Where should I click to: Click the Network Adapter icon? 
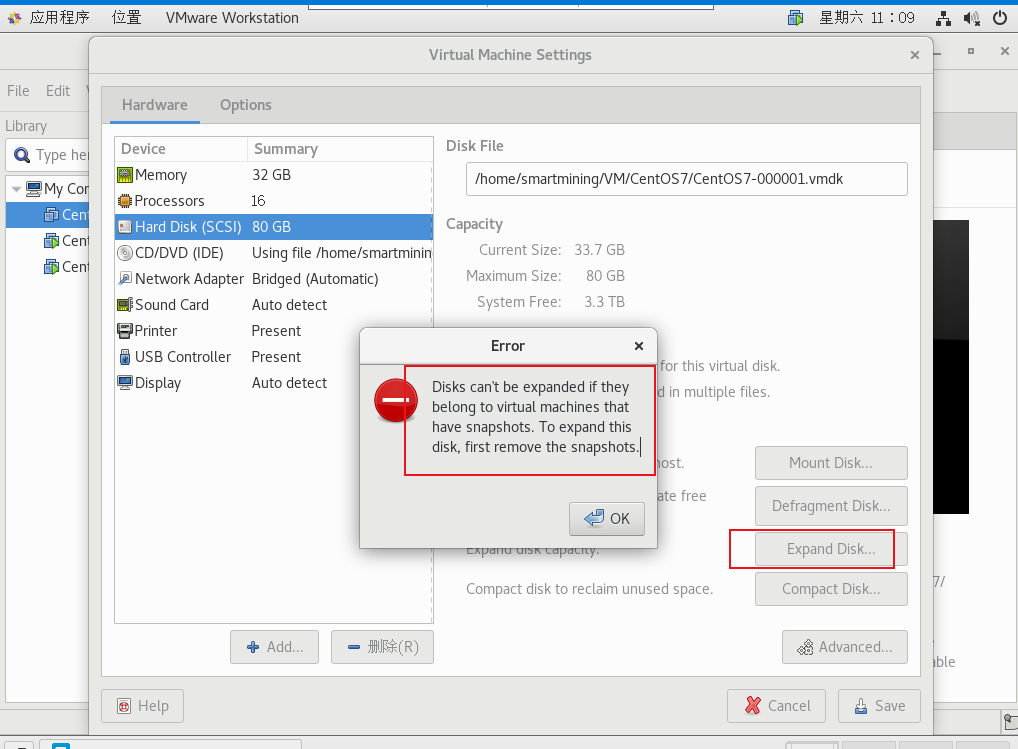click(125, 279)
